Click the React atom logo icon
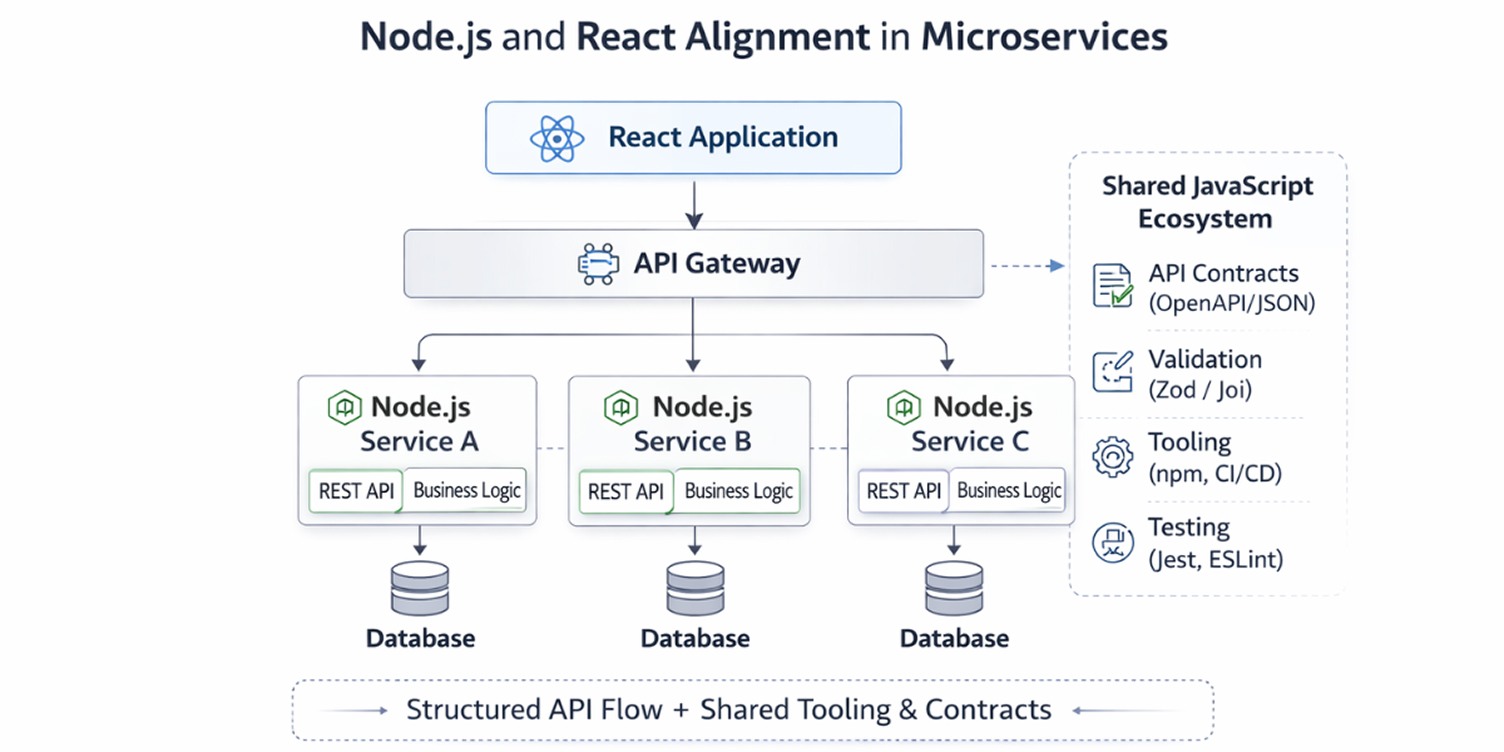This screenshot has height=752, width=1504. [556, 137]
